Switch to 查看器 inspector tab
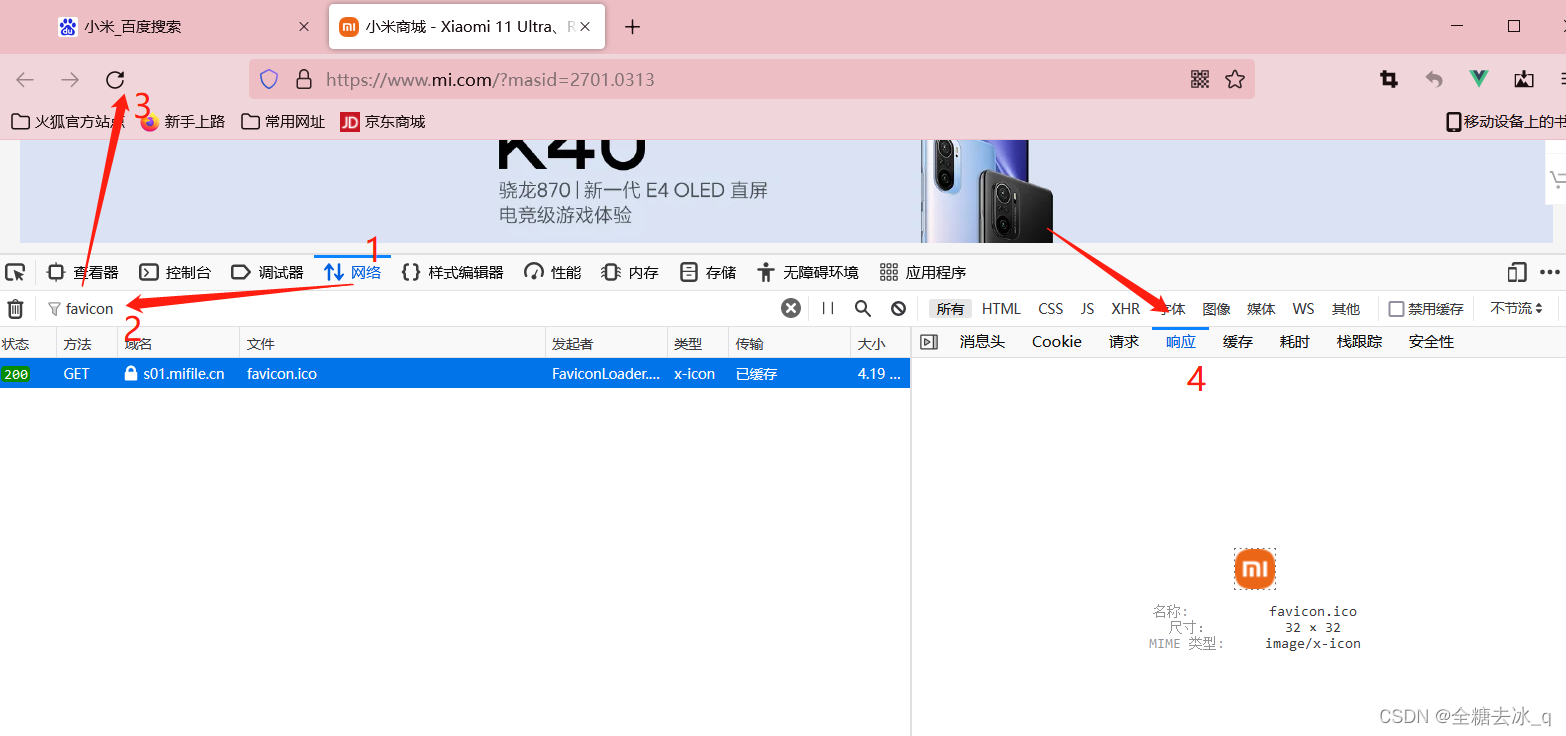Image resolution: width=1566 pixels, height=736 pixels. [x=83, y=272]
